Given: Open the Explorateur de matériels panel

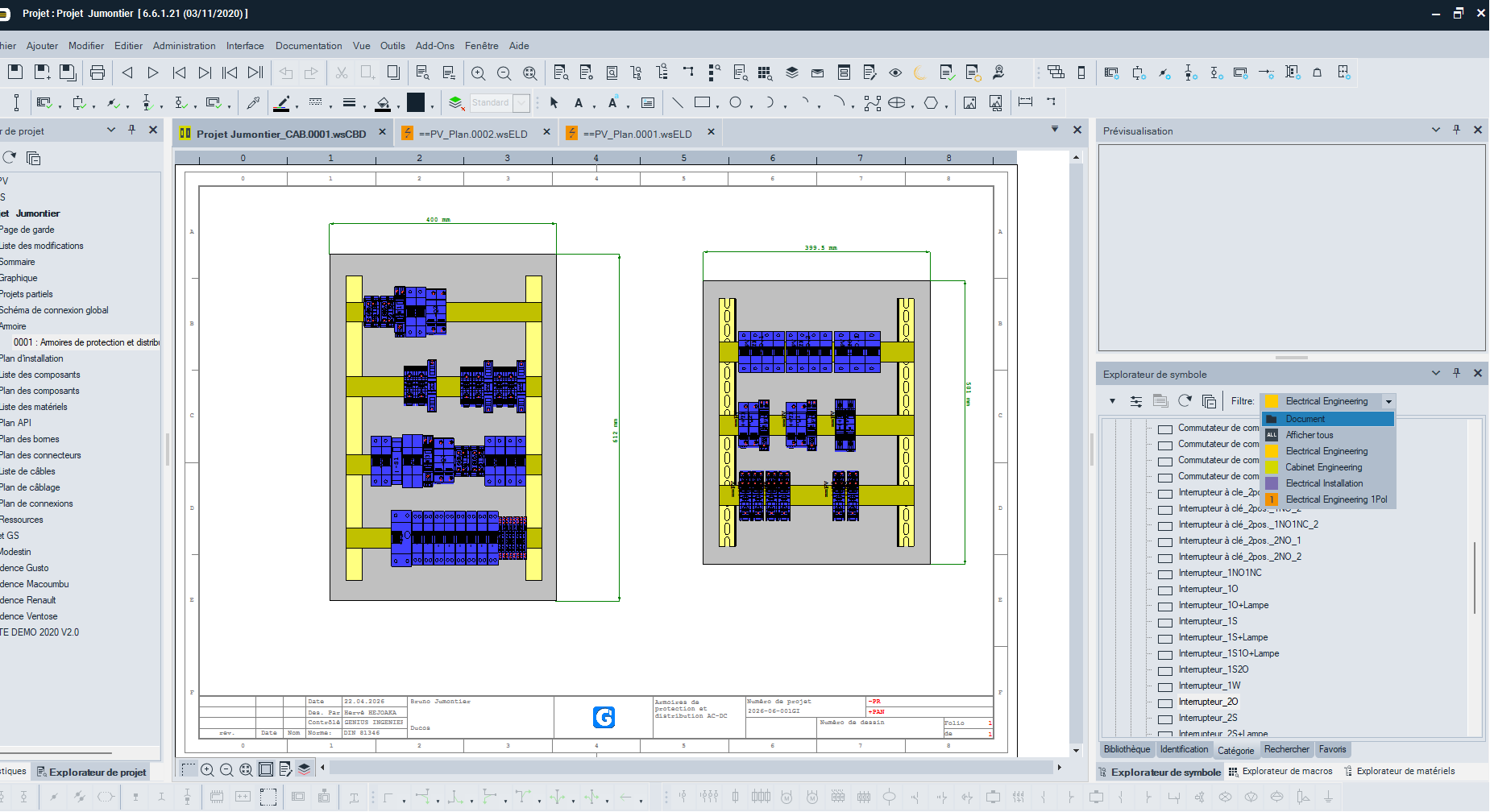Looking at the screenshot, I should [1399, 771].
